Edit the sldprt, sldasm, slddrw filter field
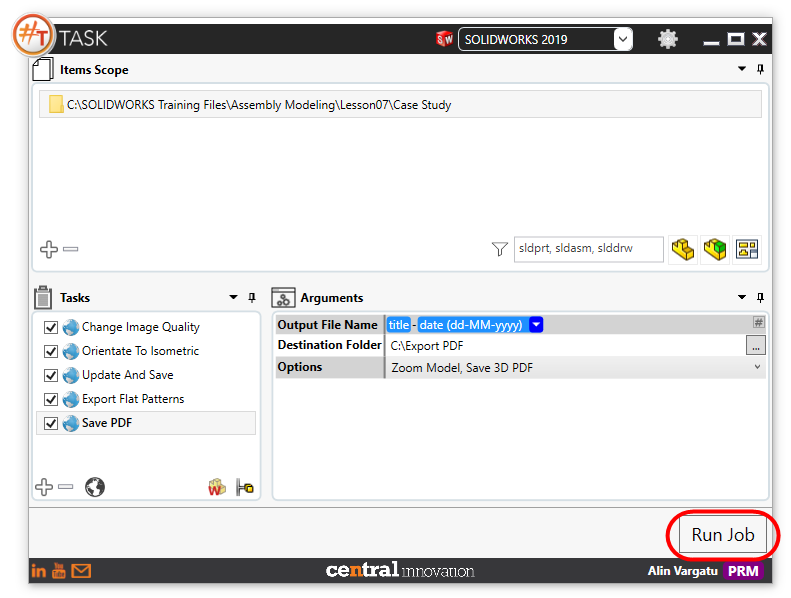Viewport: 791px width, 598px height. [x=588, y=249]
